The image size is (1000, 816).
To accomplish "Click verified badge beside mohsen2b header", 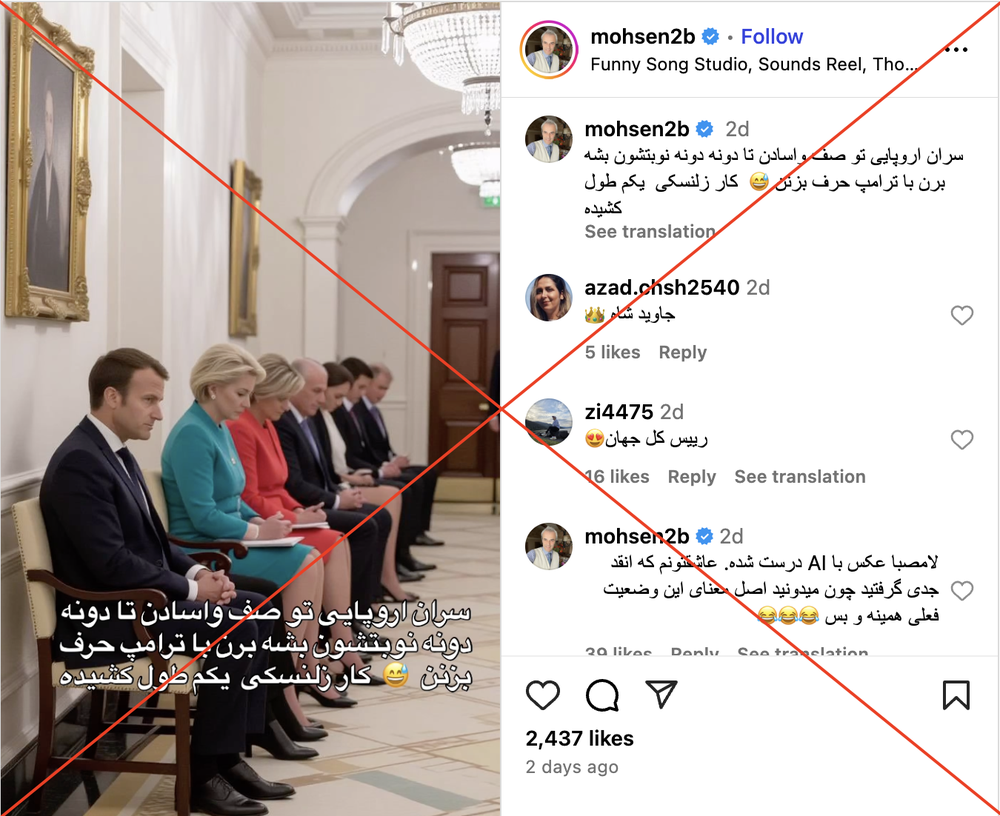I will coord(710,37).
